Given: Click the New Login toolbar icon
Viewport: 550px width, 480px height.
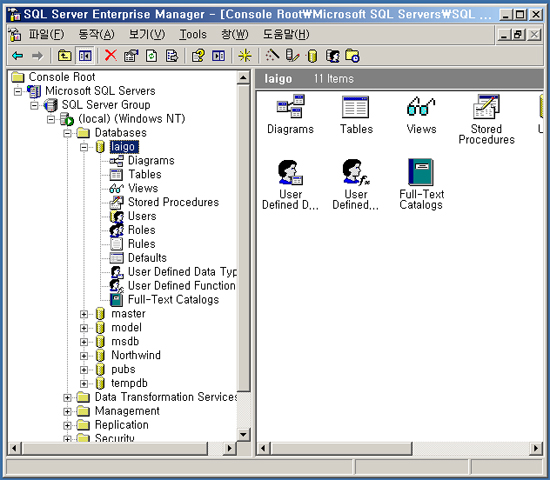Looking at the screenshot, I should pyautogui.click(x=333, y=55).
